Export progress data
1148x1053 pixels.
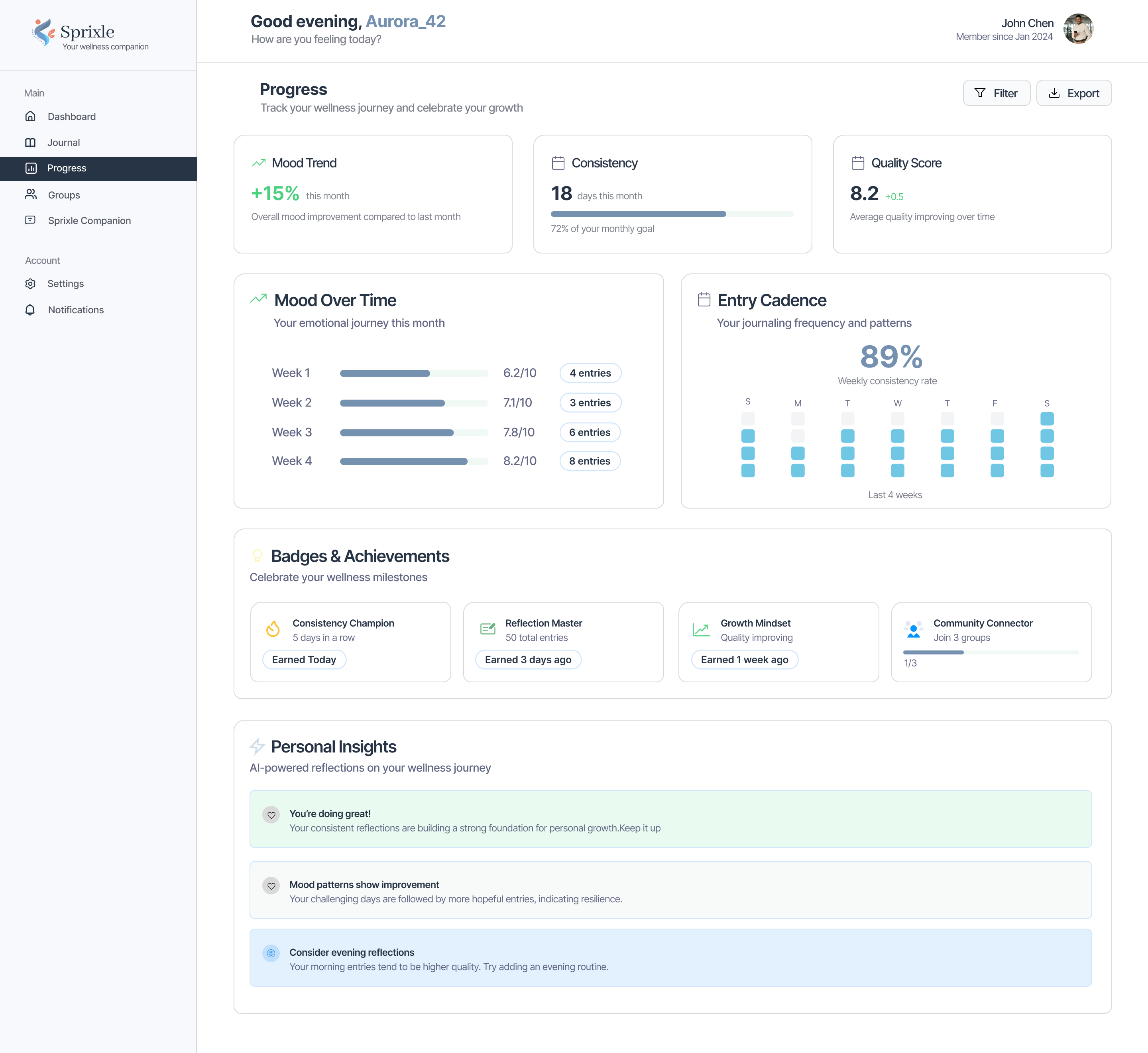[1073, 93]
